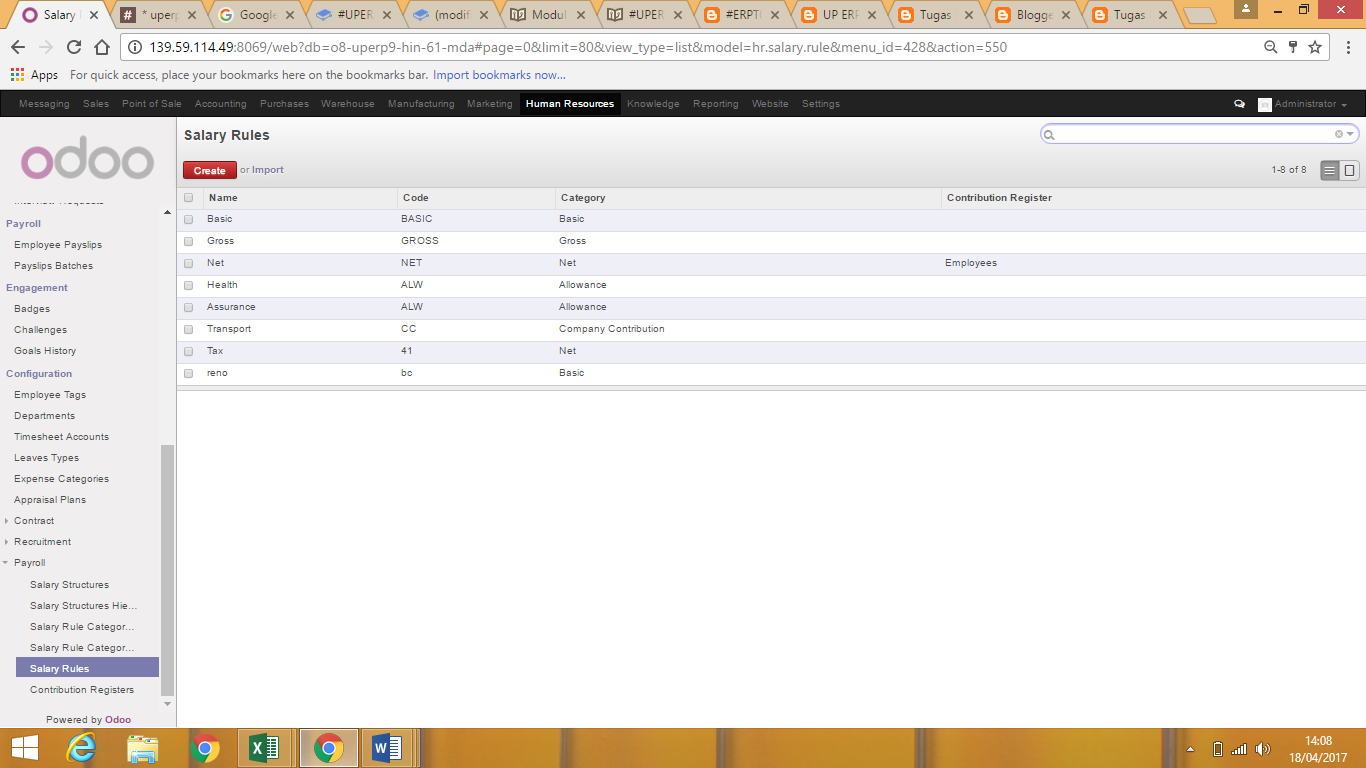This screenshot has height=768, width=1366.
Task: Select all rows with header checkbox
Action: tap(188, 198)
